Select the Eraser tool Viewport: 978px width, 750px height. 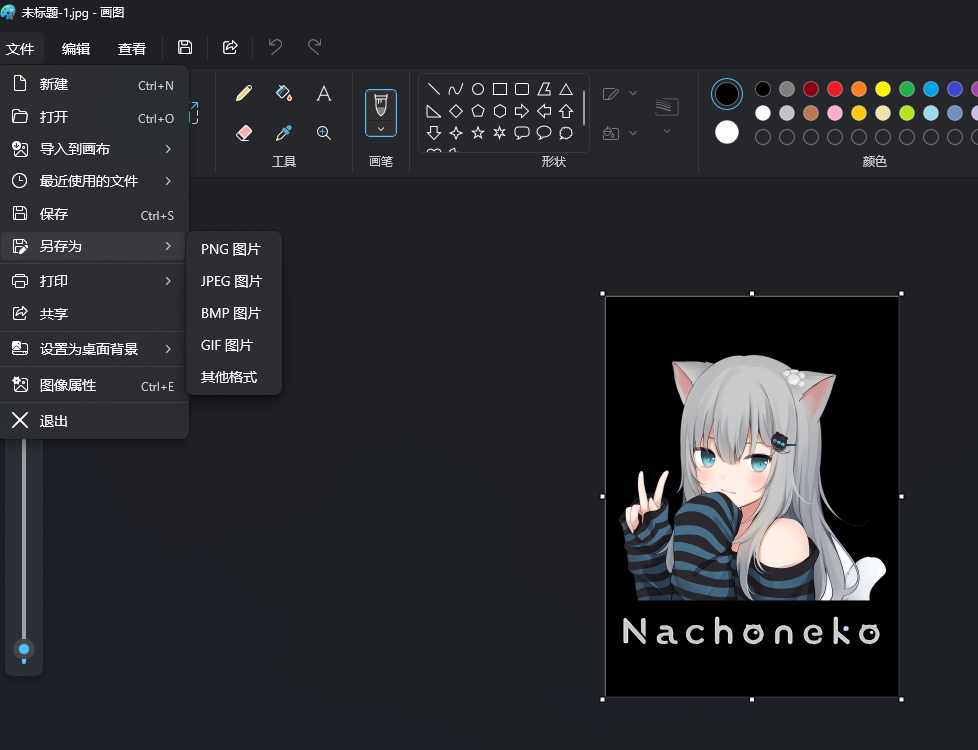click(x=244, y=133)
